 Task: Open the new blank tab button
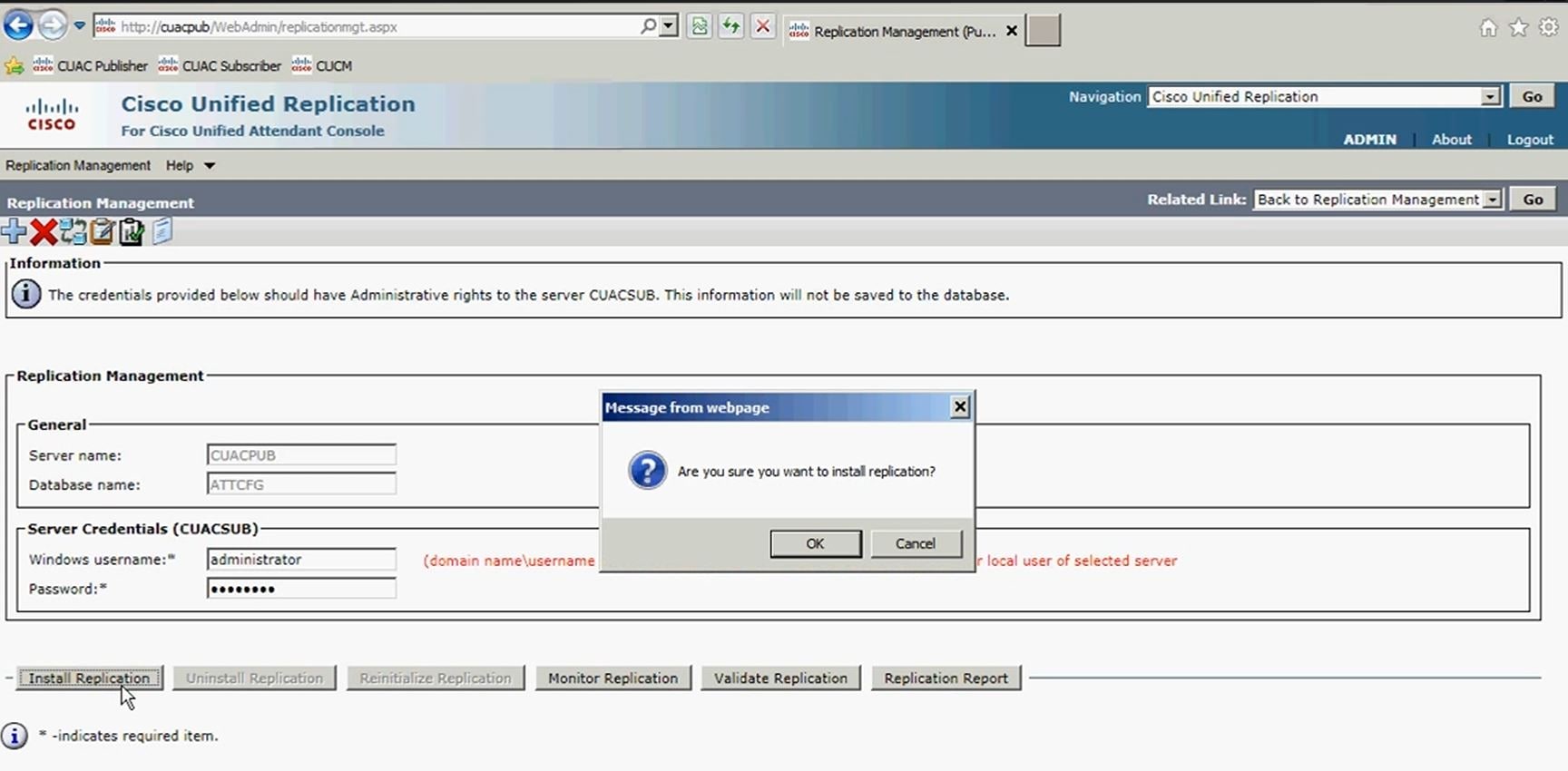1043,31
